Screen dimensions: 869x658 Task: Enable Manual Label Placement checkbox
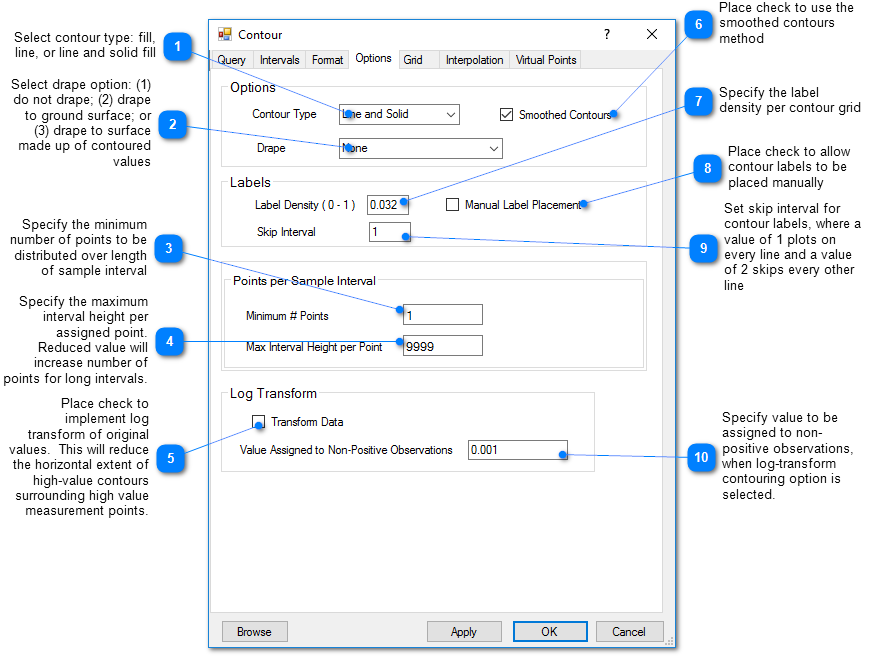click(452, 205)
